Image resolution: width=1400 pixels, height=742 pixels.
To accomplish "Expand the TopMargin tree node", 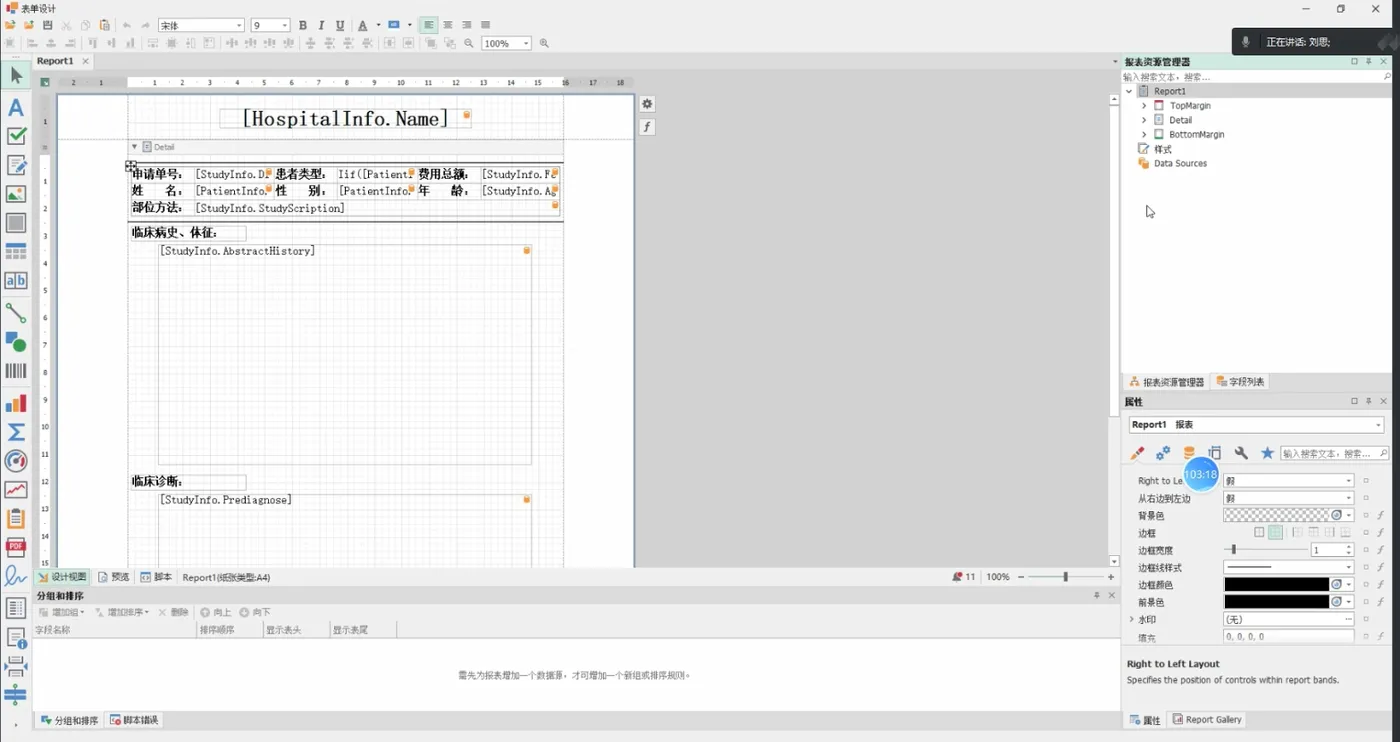I will click(1144, 105).
